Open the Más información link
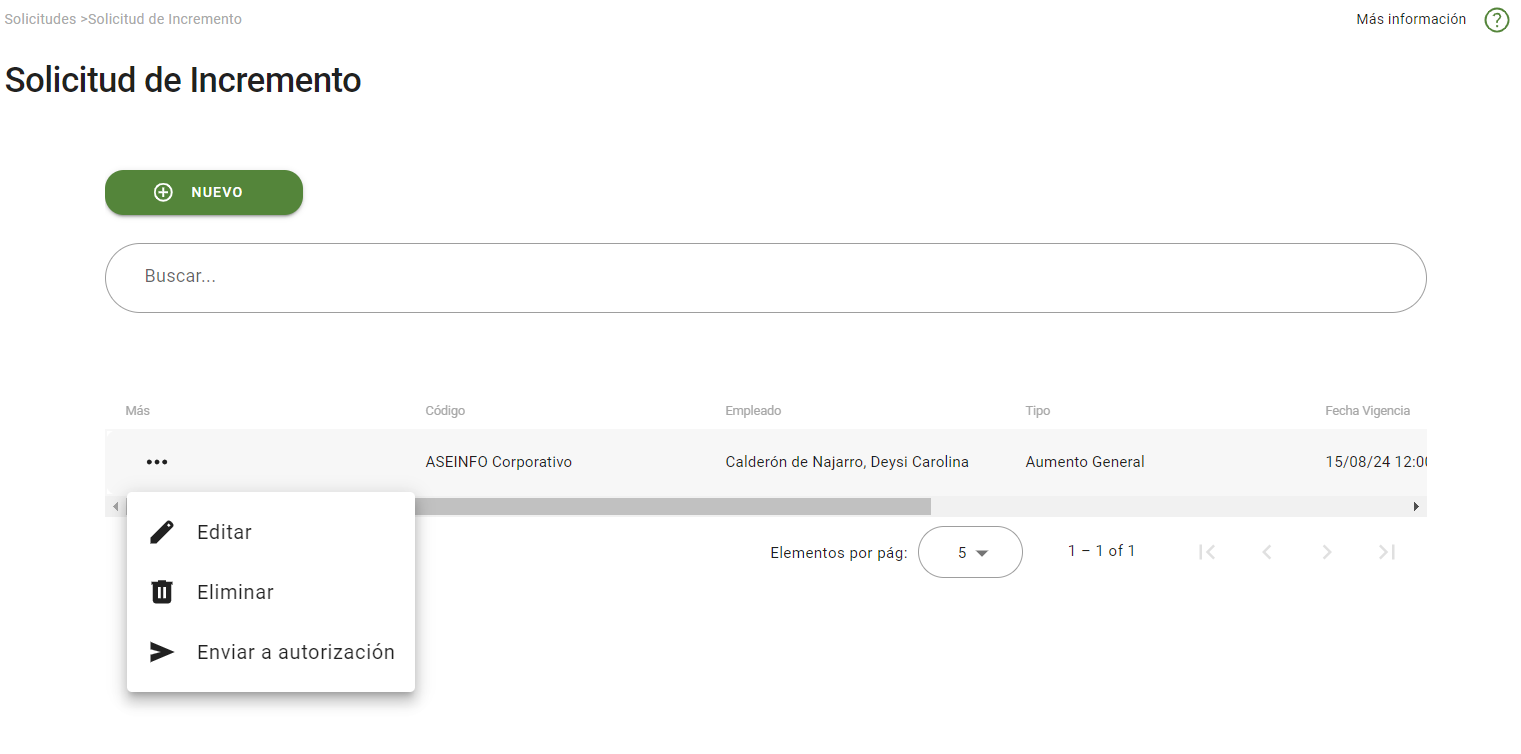This screenshot has width=1521, height=754. coord(1410,18)
